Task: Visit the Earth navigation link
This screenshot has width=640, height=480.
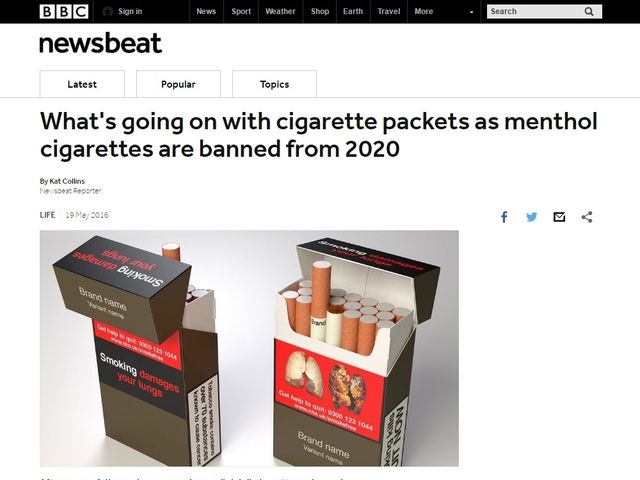Action: [353, 11]
